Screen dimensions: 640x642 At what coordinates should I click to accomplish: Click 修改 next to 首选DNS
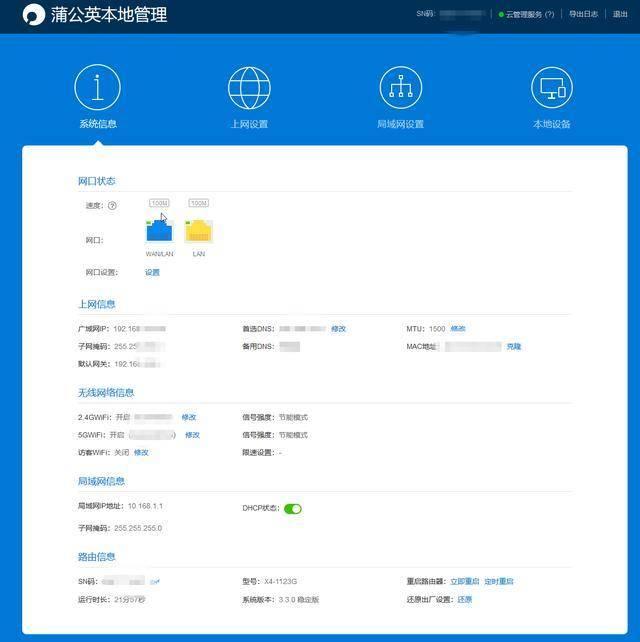[338, 329]
